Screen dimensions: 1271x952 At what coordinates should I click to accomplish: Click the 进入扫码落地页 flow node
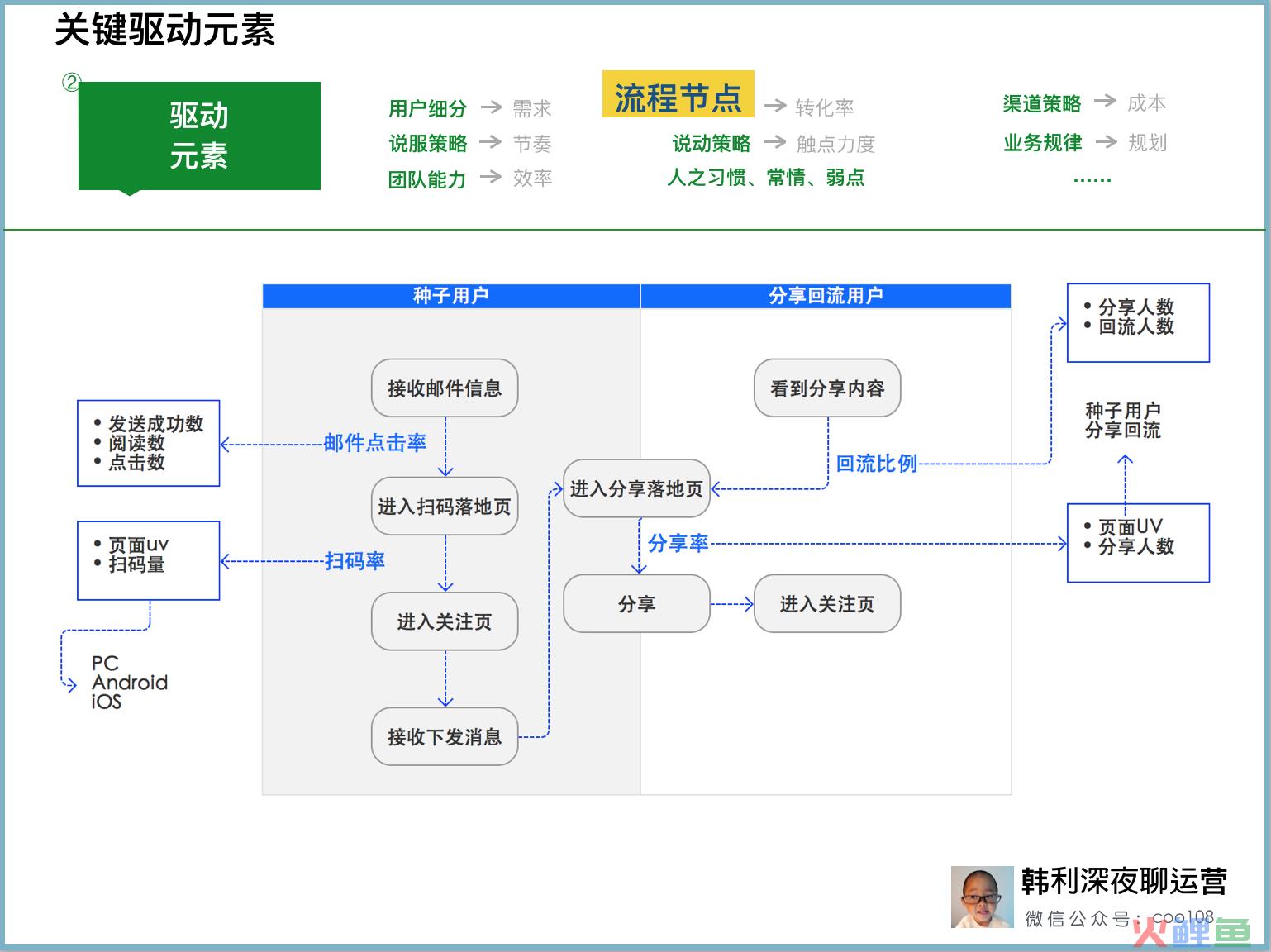pos(445,507)
